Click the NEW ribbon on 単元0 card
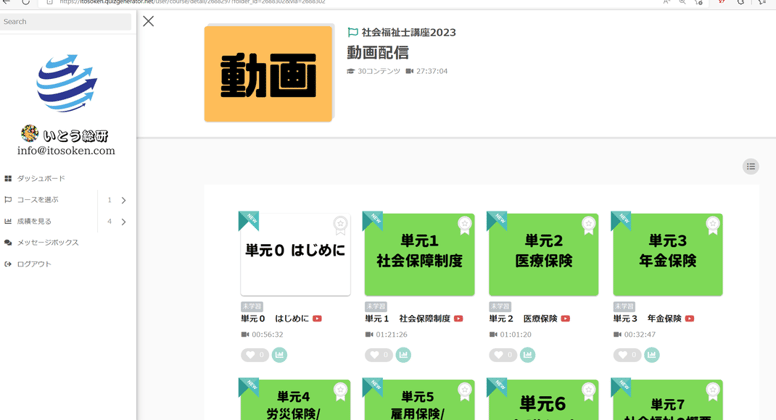The image size is (776, 420). pyautogui.click(x=247, y=219)
